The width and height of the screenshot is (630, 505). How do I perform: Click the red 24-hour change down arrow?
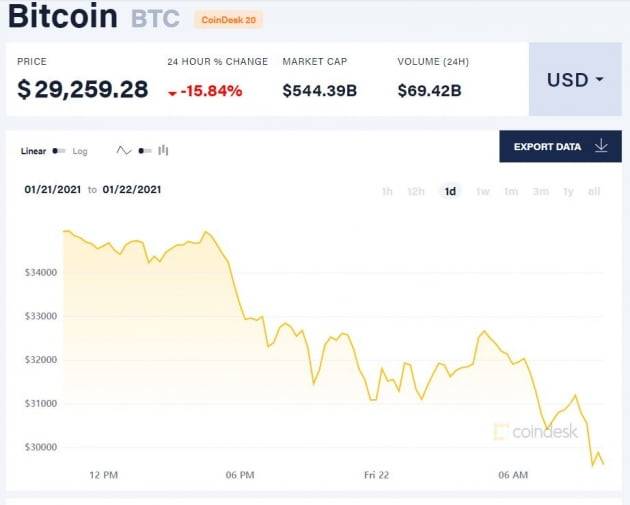(x=173, y=93)
